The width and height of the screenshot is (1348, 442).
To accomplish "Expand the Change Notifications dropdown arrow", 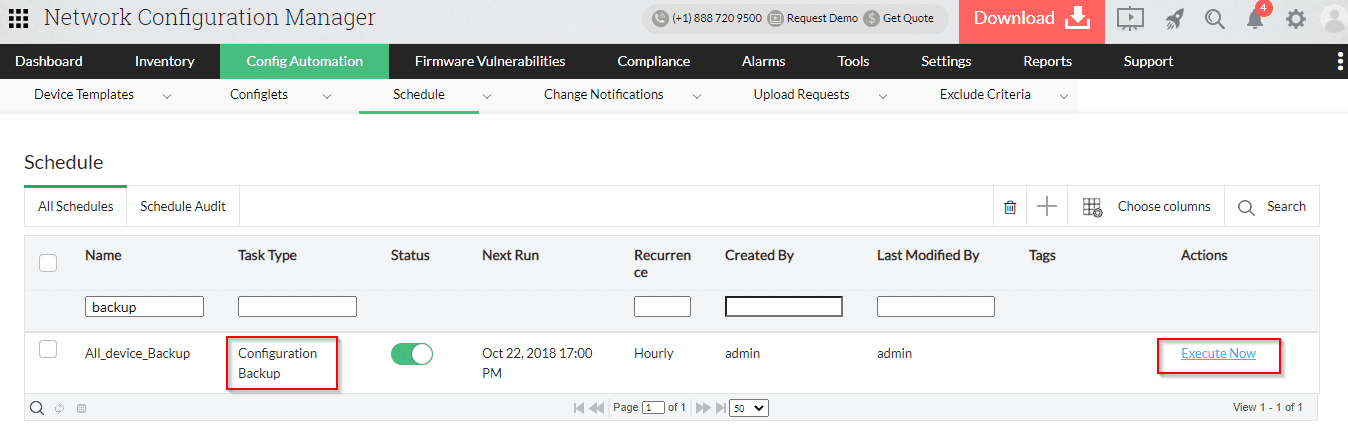I will click(696, 96).
